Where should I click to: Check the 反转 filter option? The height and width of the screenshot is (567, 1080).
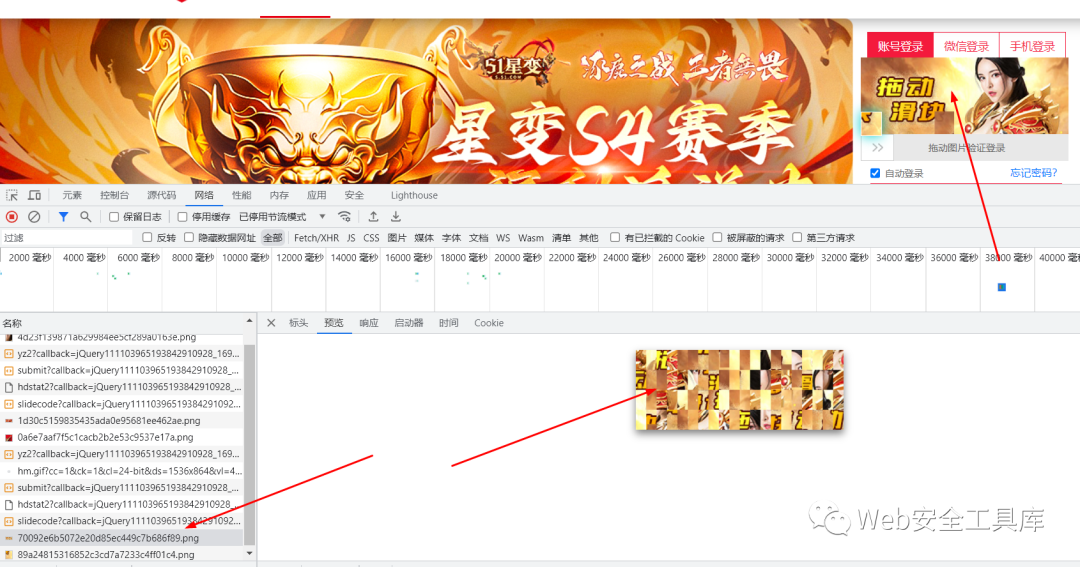[x=147, y=237]
